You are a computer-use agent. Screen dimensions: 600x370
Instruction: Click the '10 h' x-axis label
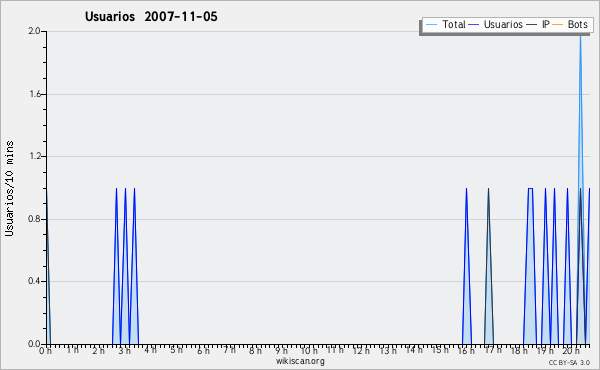(x=309, y=351)
